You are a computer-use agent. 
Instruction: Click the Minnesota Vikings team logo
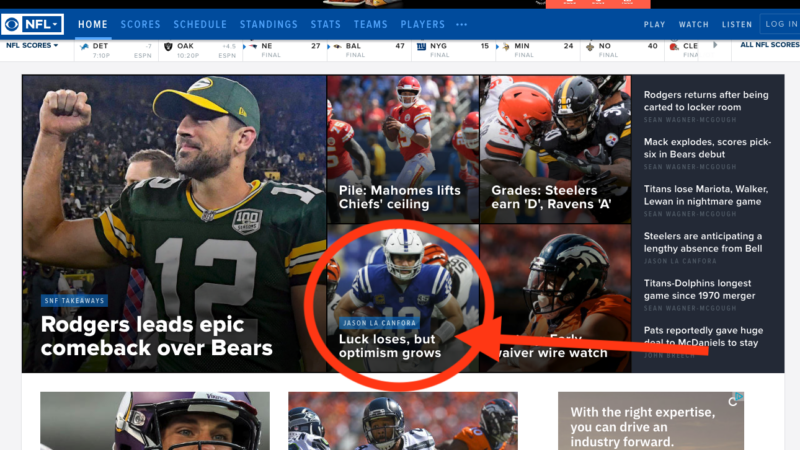(x=506, y=46)
